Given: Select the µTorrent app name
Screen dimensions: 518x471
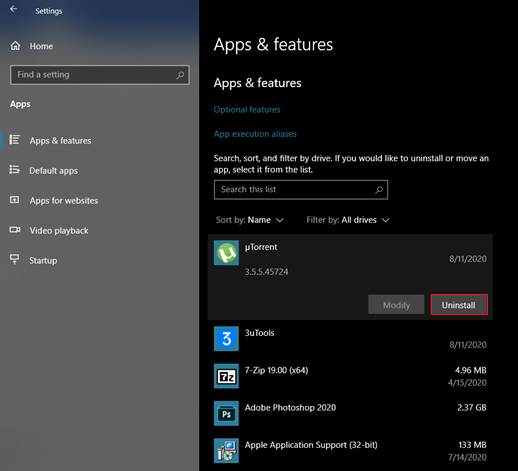Looking at the screenshot, I should pyautogui.click(x=261, y=247).
